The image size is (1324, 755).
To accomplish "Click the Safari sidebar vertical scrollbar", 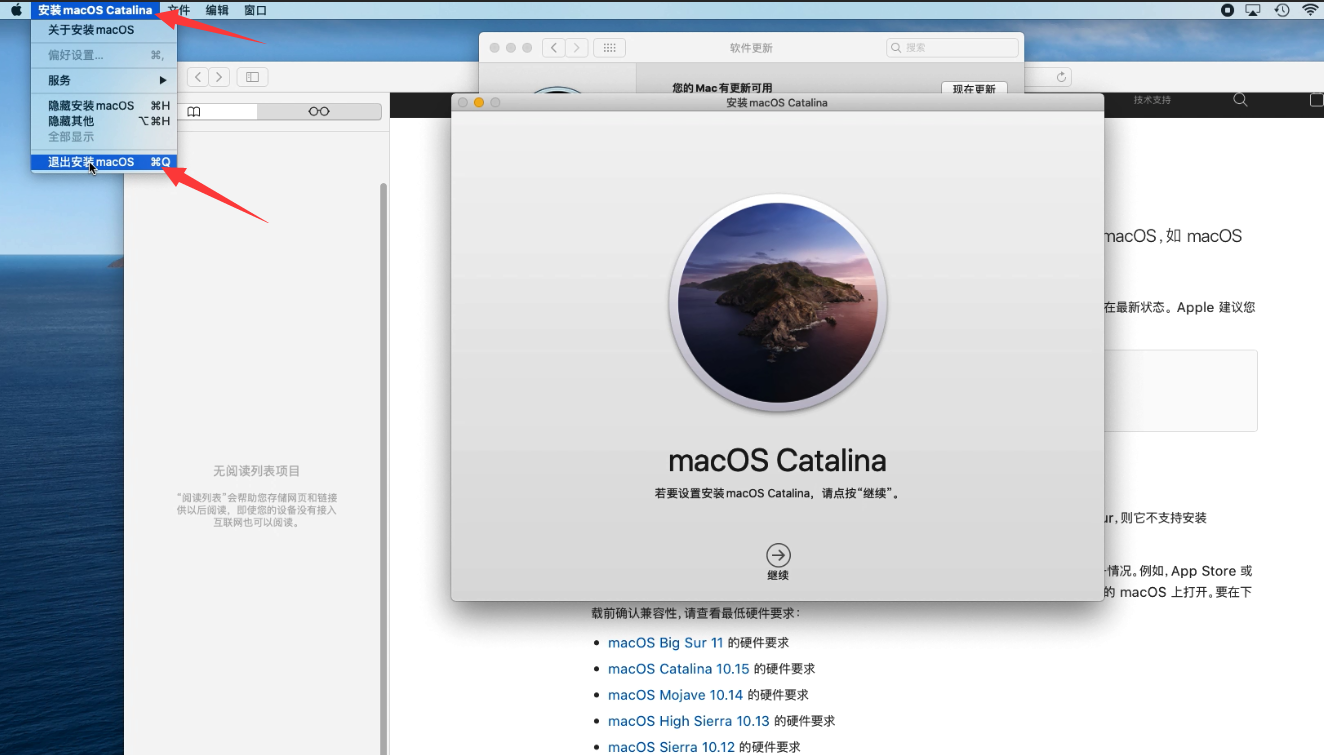I will [384, 468].
